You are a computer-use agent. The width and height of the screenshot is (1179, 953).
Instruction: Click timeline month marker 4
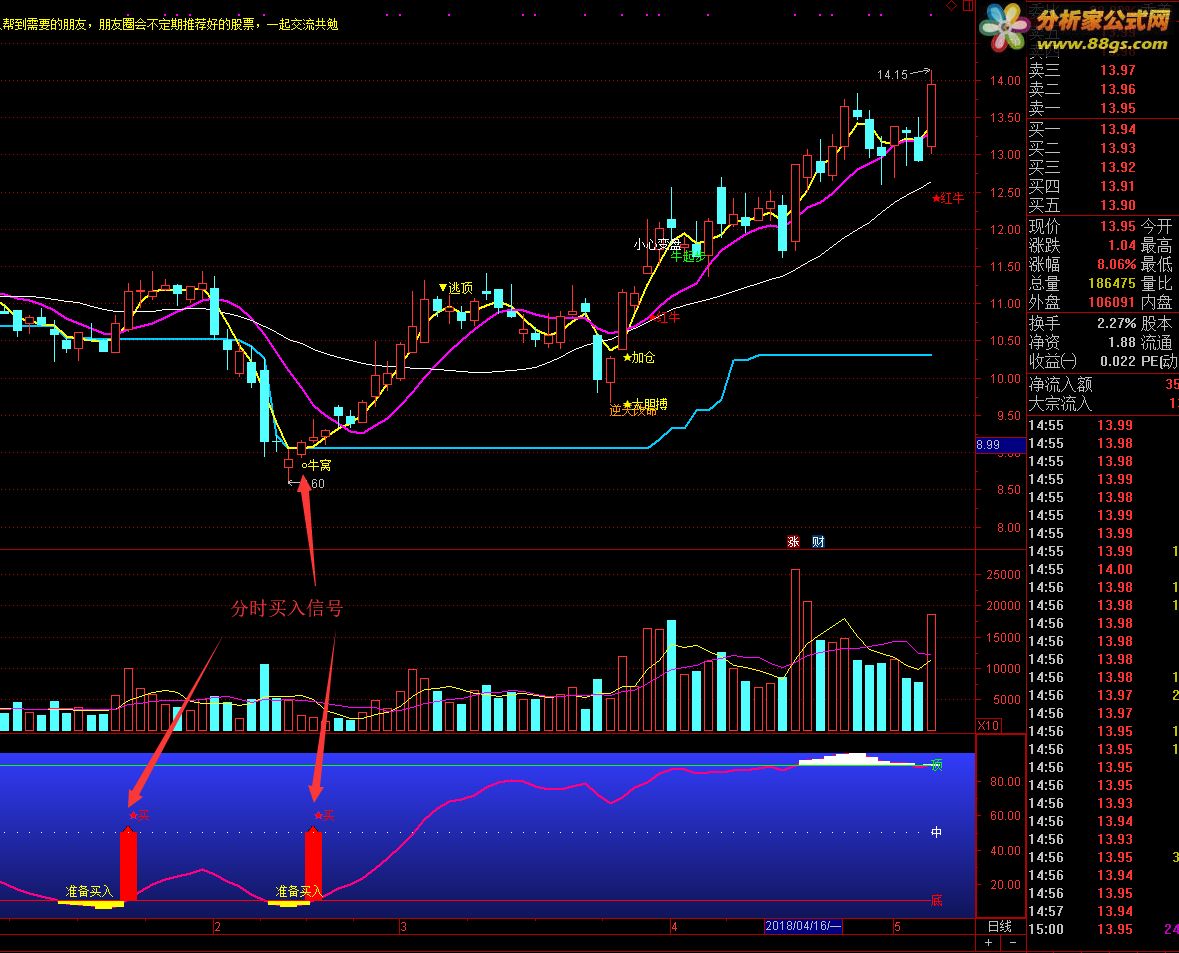pyautogui.click(x=674, y=927)
